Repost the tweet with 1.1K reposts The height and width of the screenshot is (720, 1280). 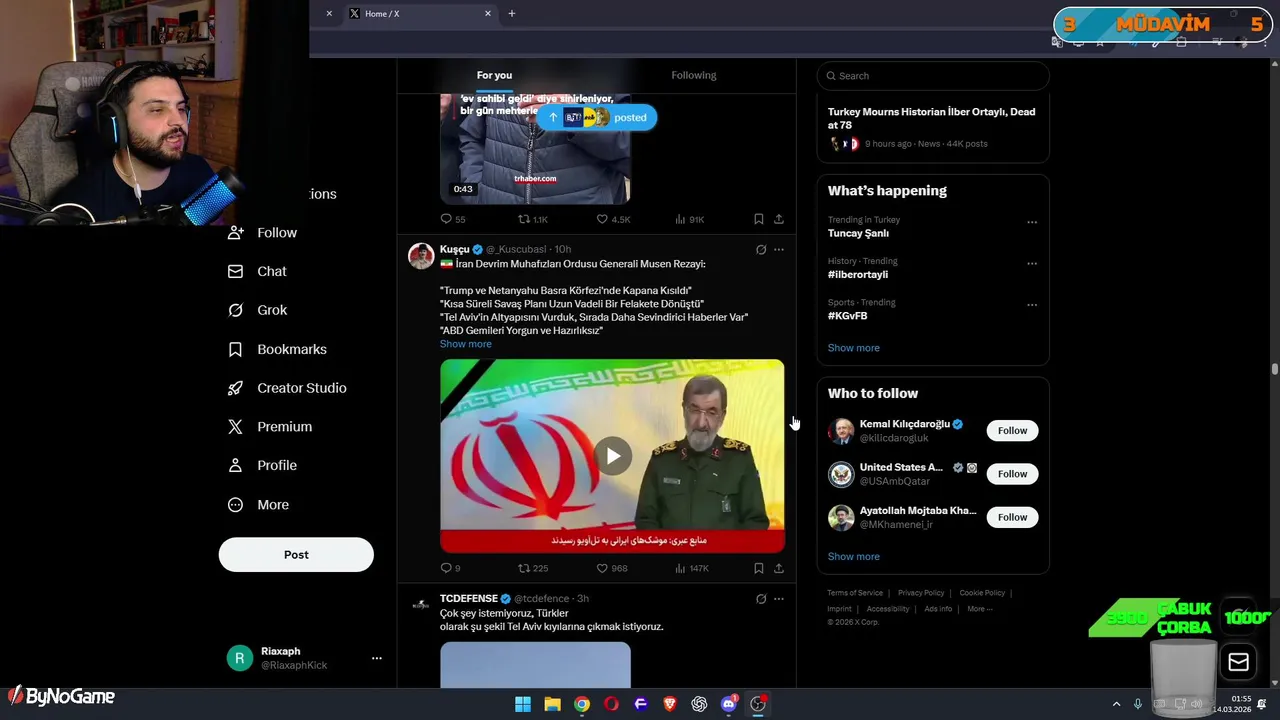(x=532, y=219)
